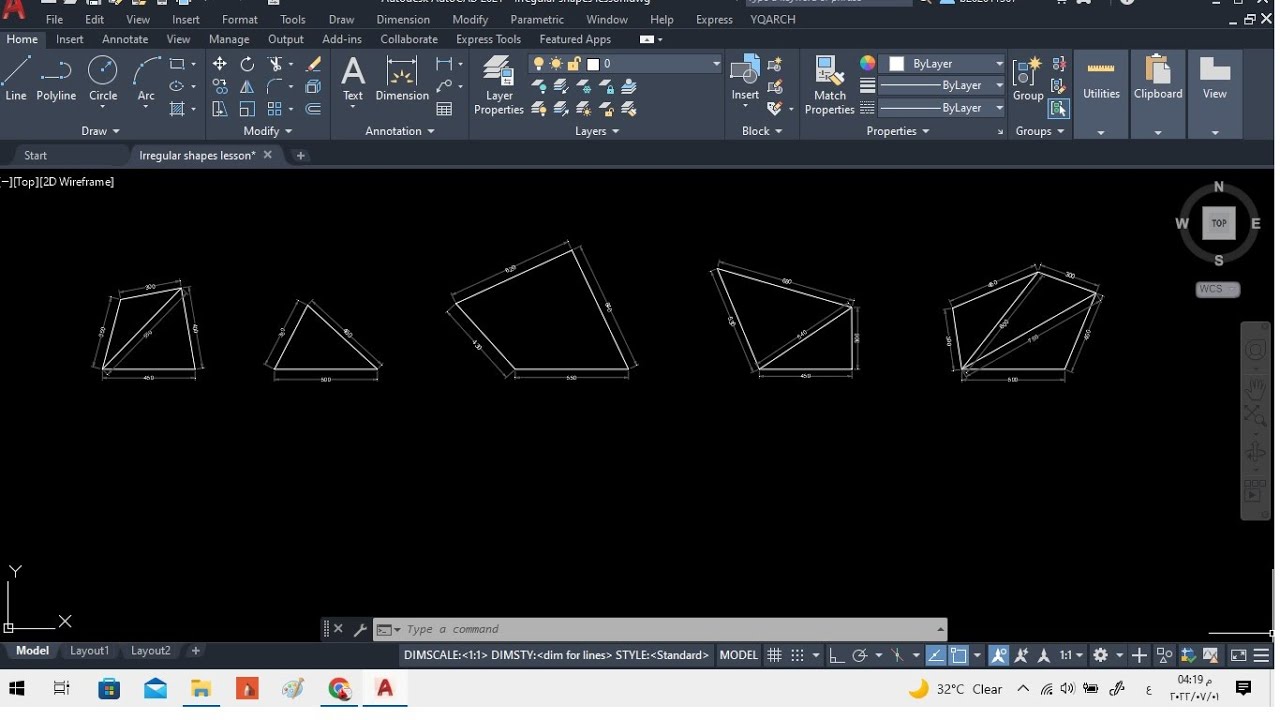The height and width of the screenshot is (720, 1280).
Task: Toggle group selection on/off in Groups panel
Action: click(x=1059, y=109)
